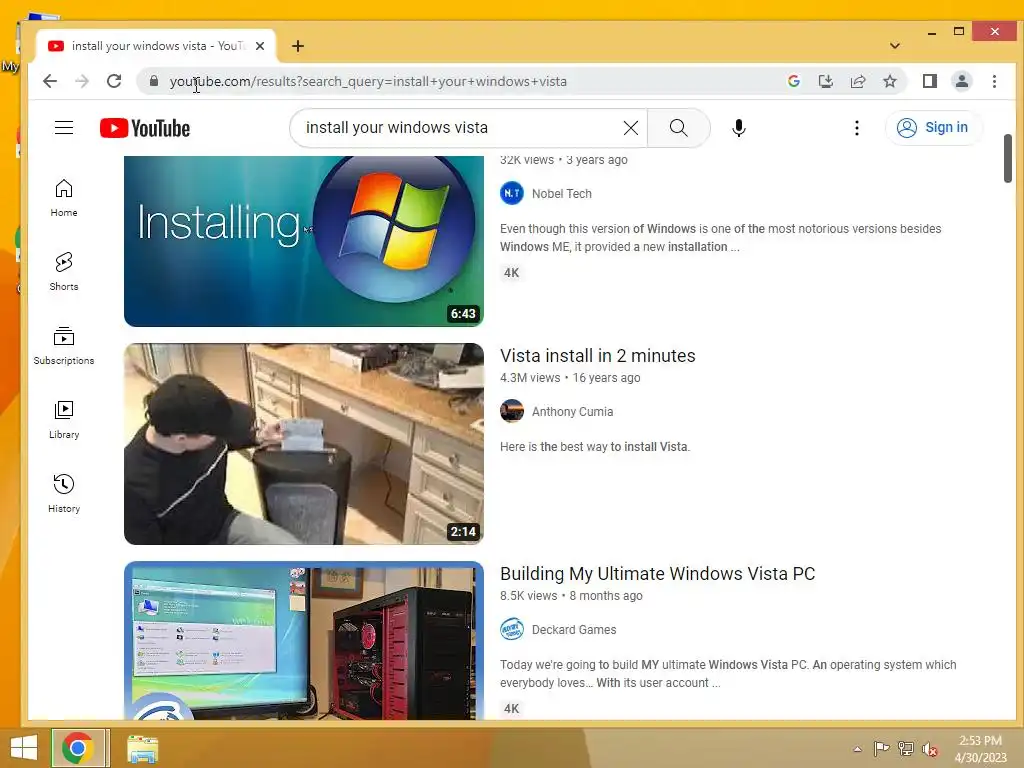This screenshot has height=768, width=1024.
Task: Open History from the sidebar
Action: [x=64, y=494]
